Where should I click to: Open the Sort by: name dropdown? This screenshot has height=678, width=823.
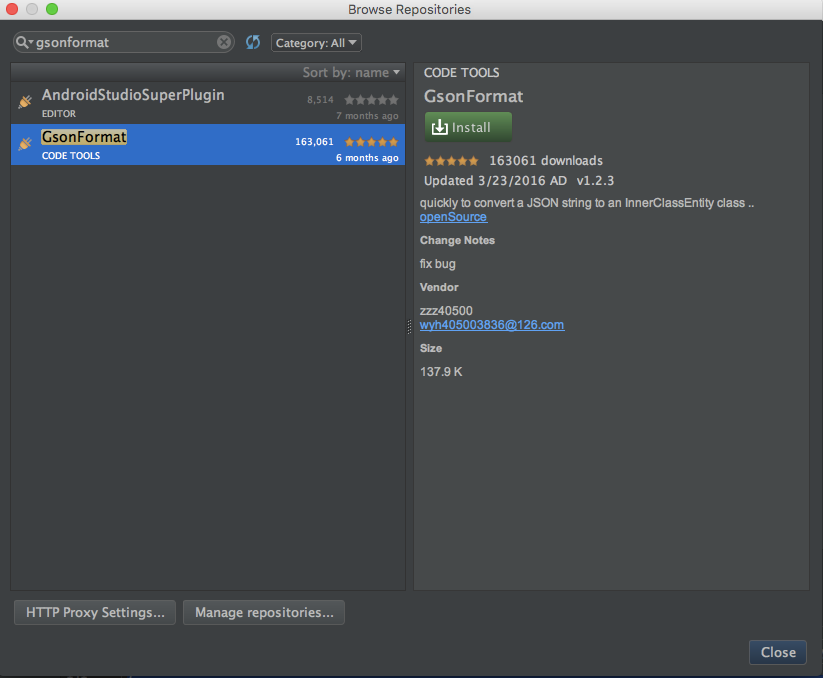coord(350,72)
